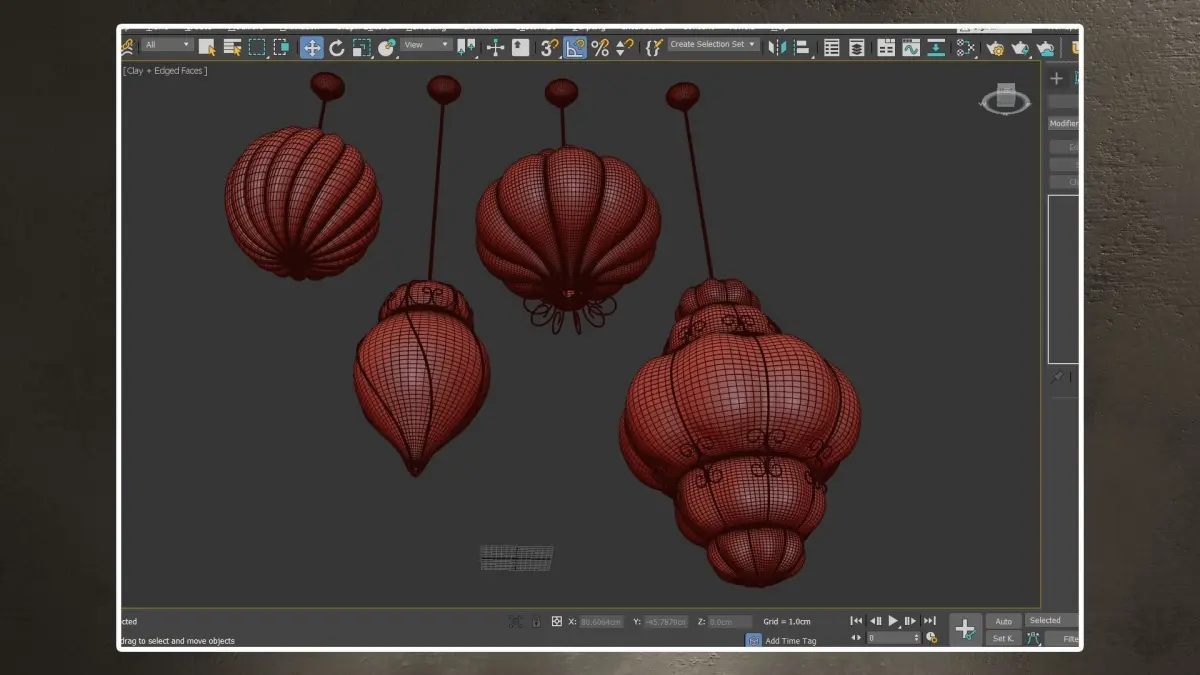Click Edit Named Selection Sets icon

[x=654, y=47]
